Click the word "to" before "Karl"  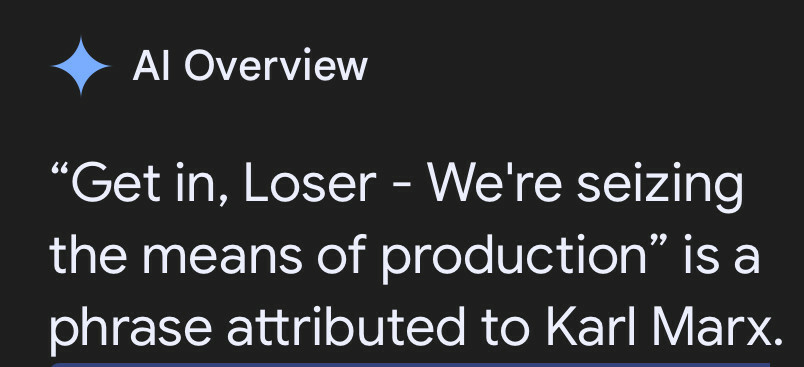499,329
